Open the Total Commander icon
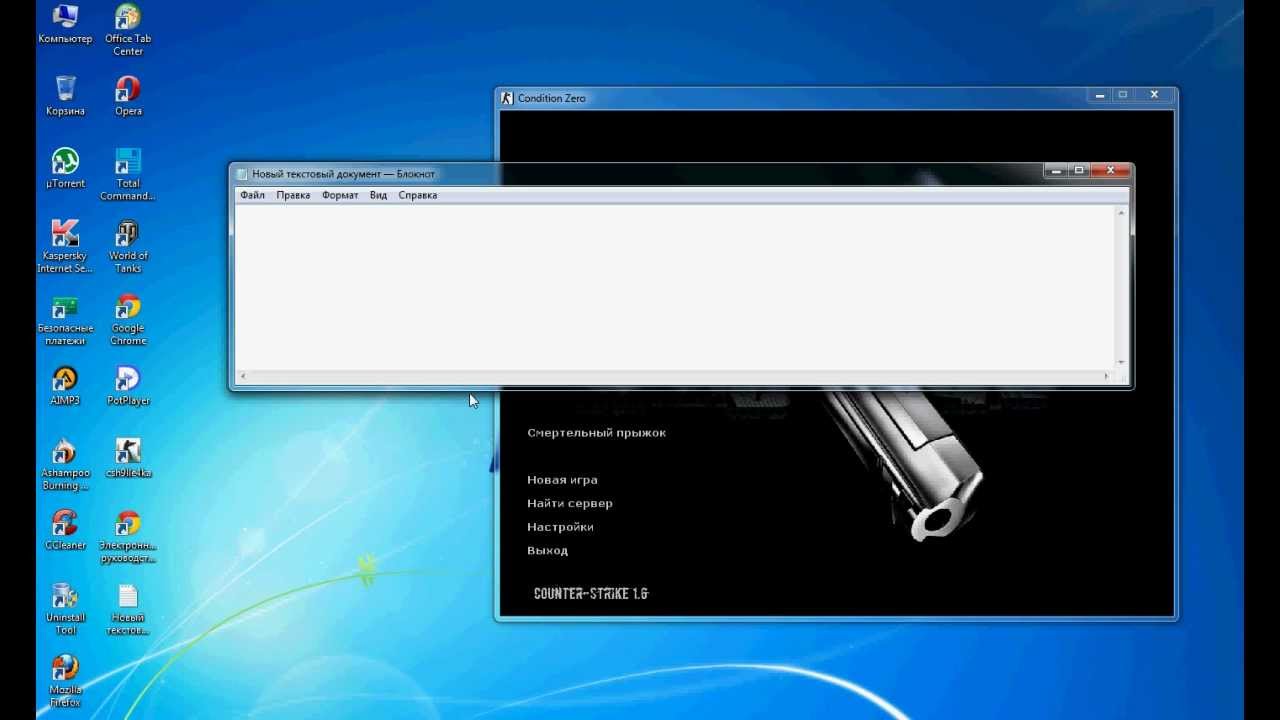The image size is (1280, 720). click(x=128, y=174)
